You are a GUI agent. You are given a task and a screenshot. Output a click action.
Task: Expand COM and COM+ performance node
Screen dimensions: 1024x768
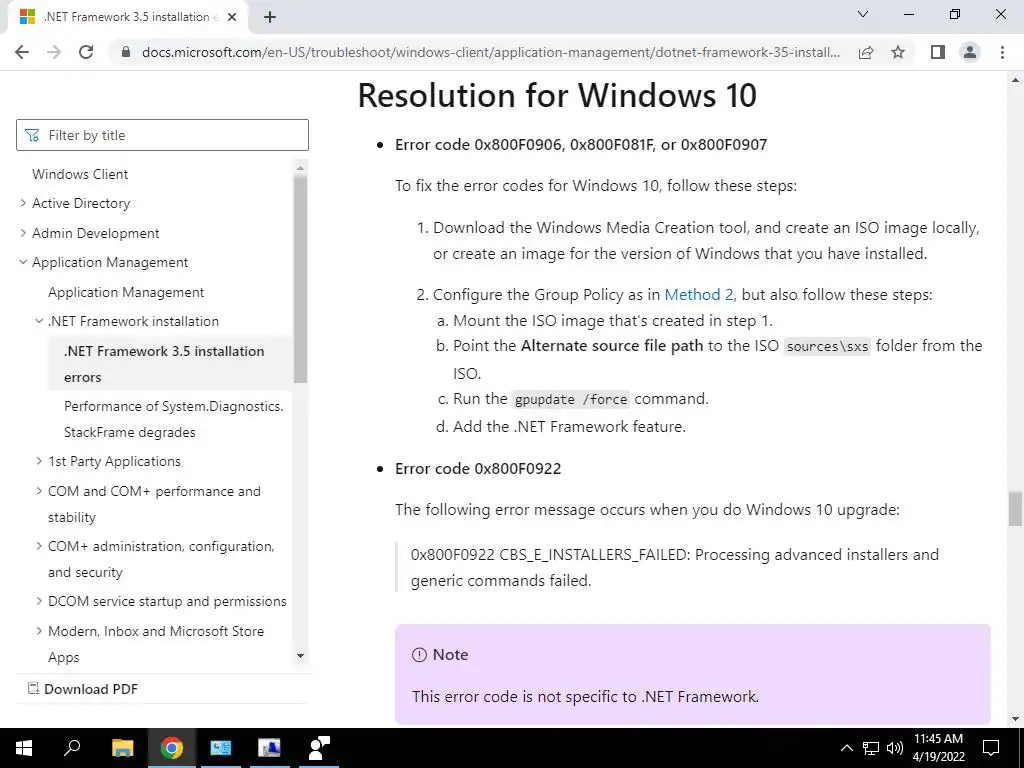39,491
